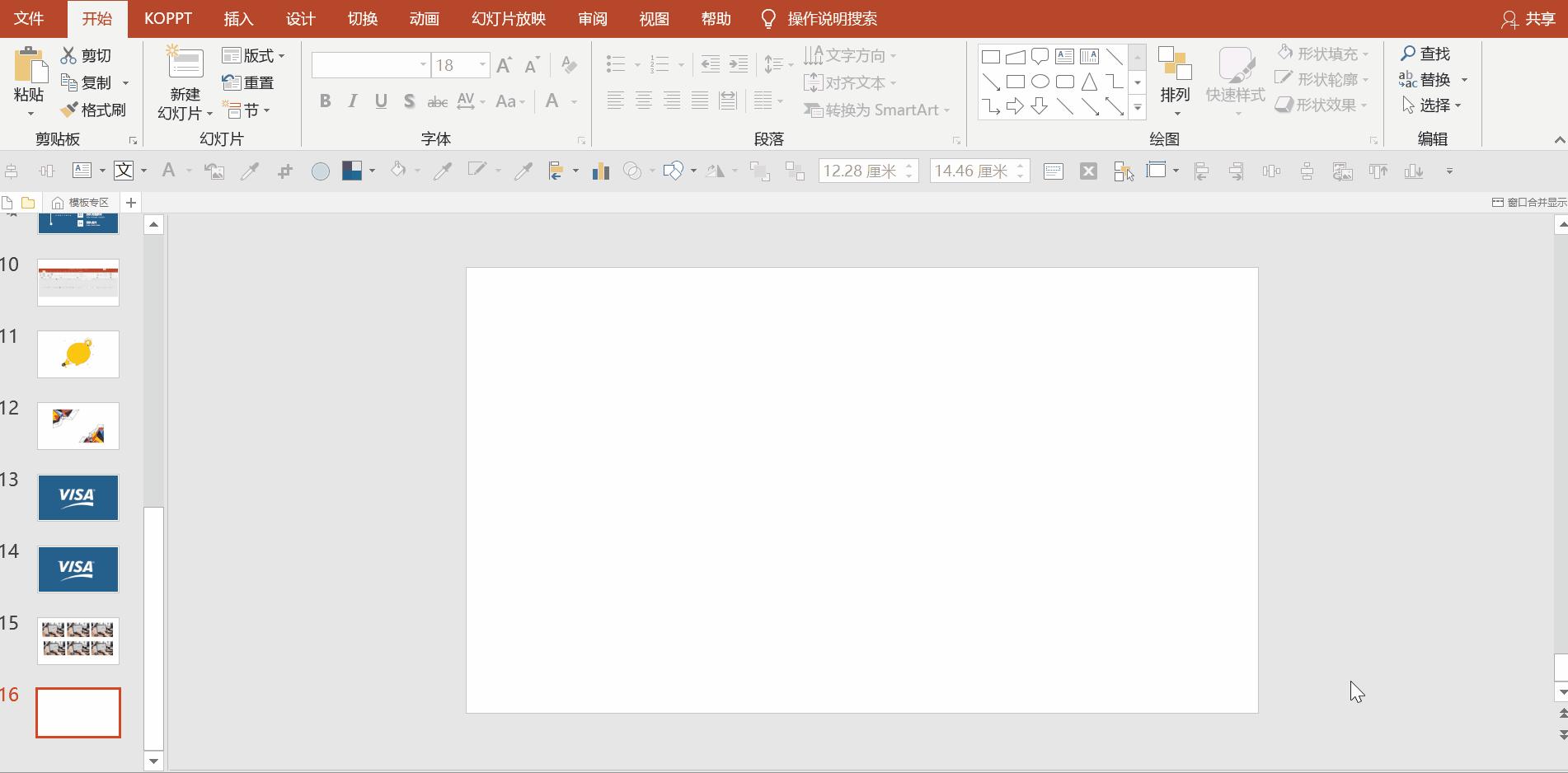Select slide 13 VISA thumbnail

point(78,498)
